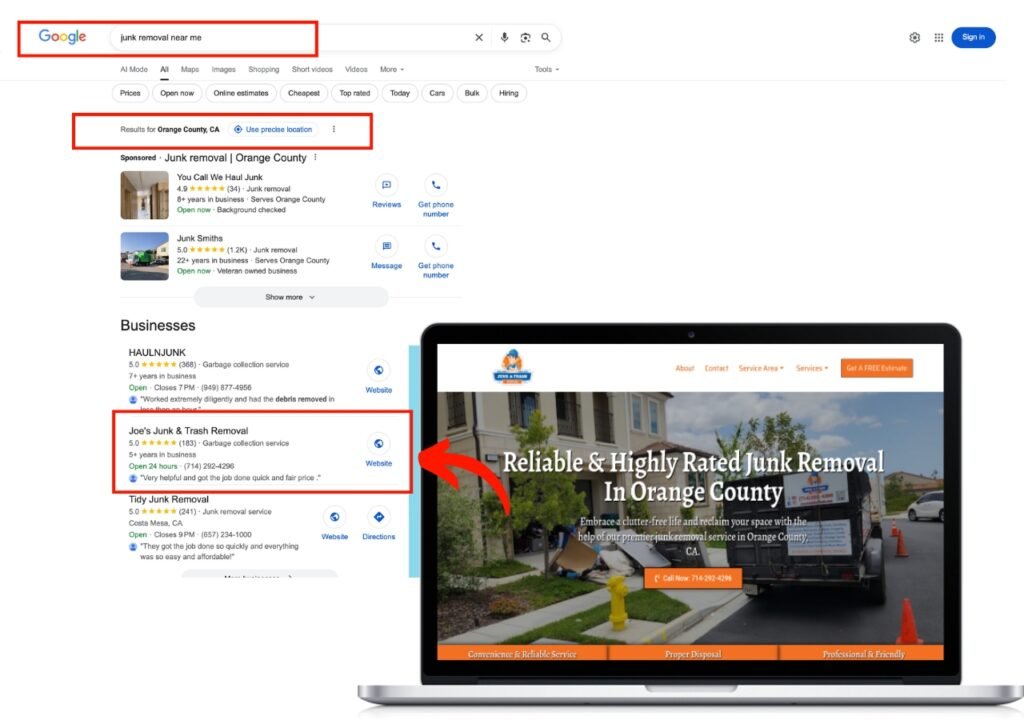Screen dimensions: 1024x720
Task: Get phone number for You Call We Haul Junk
Action: coord(436,196)
